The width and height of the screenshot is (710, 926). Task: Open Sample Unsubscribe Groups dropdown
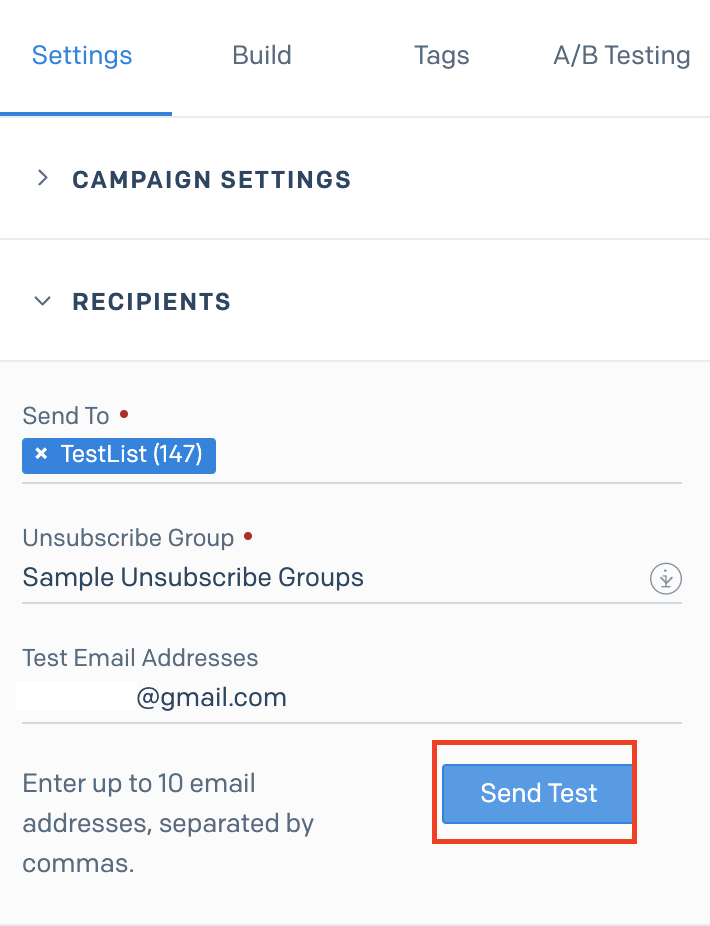[352, 578]
